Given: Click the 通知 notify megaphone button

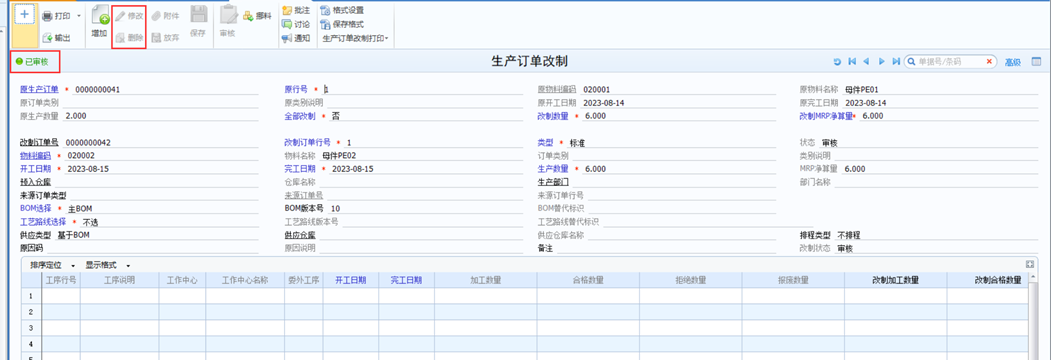Looking at the screenshot, I should (x=296, y=38).
